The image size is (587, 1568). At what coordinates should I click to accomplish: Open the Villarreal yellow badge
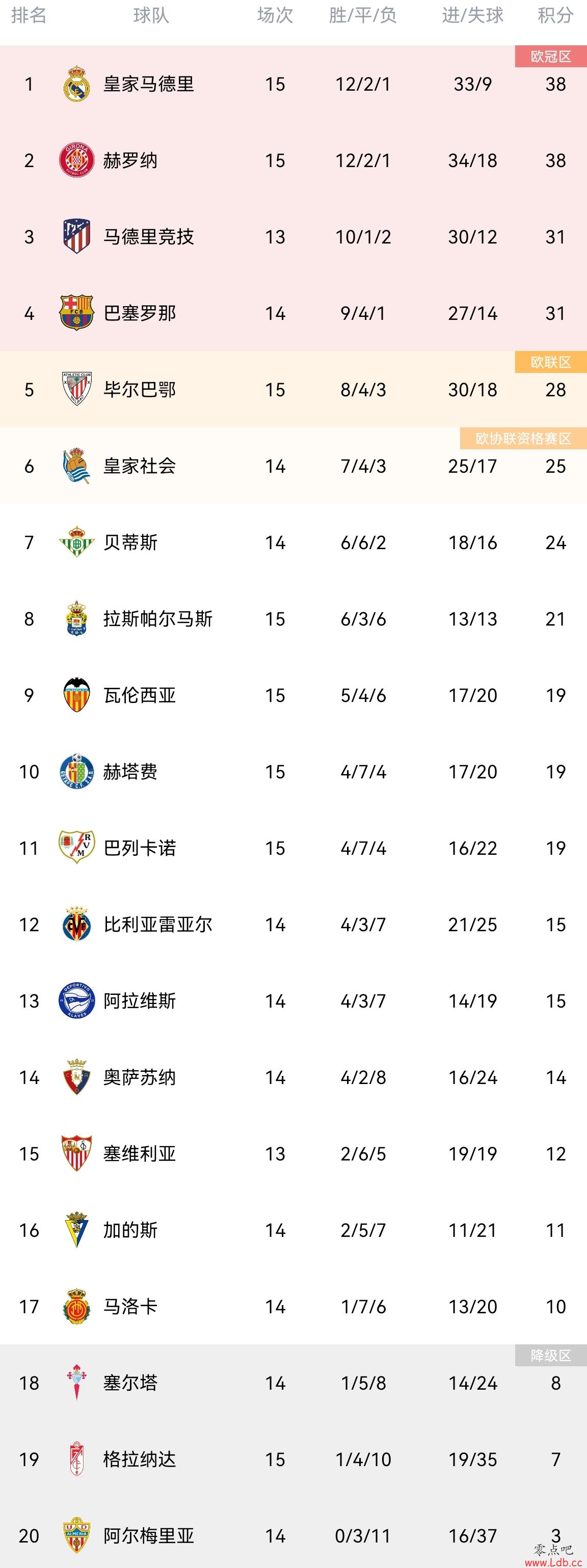[77, 924]
